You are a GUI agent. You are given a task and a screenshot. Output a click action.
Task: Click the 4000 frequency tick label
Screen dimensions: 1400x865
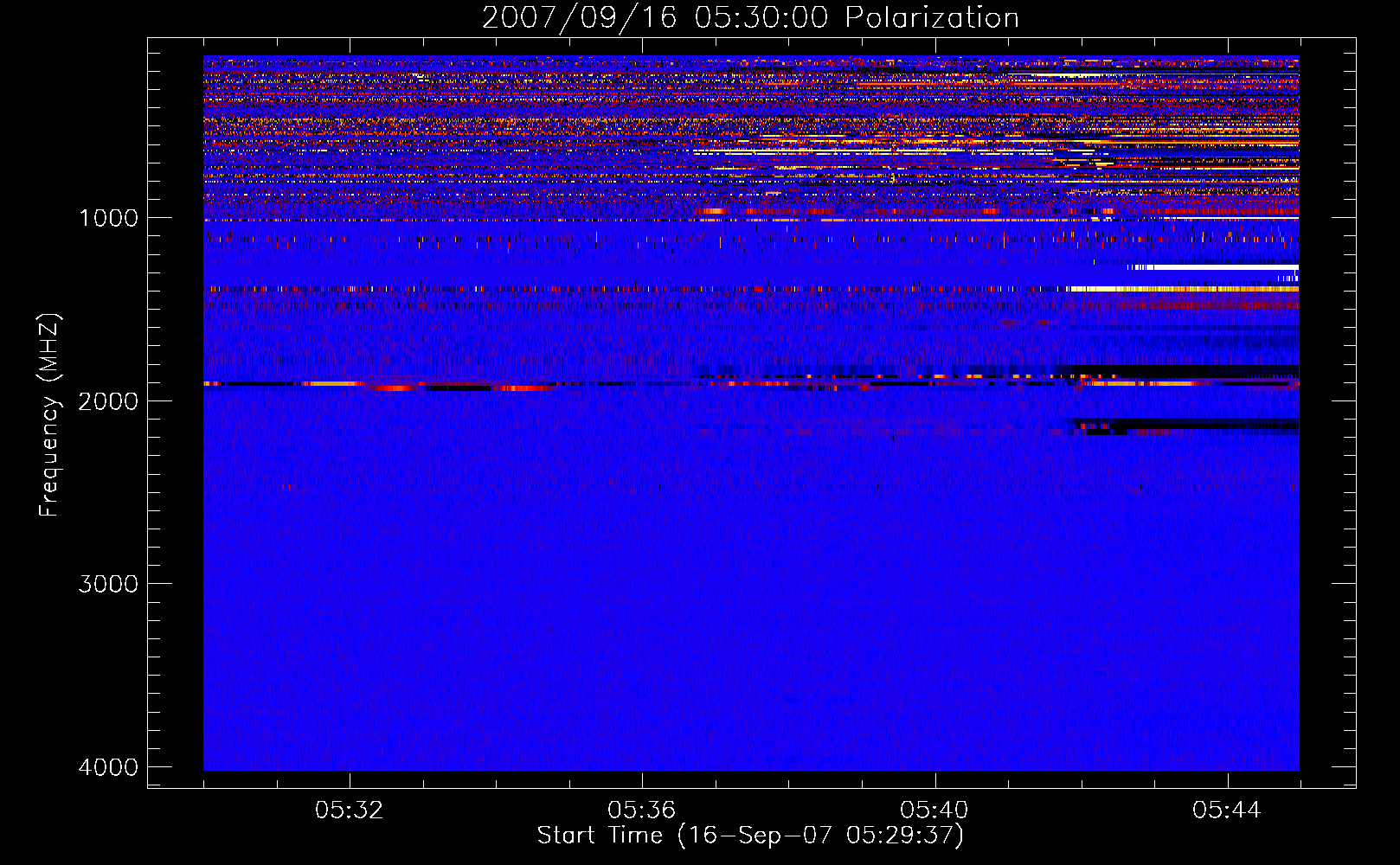point(108,767)
